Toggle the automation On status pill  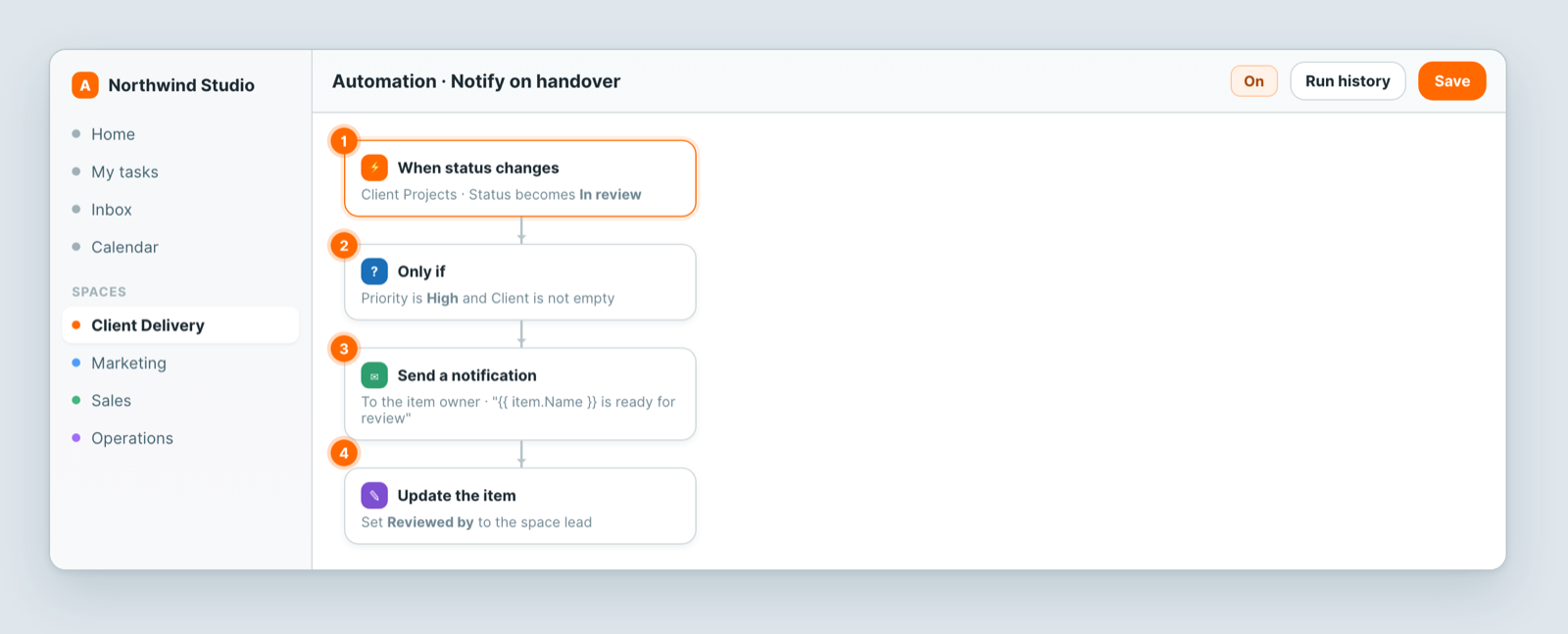pyautogui.click(x=1253, y=81)
